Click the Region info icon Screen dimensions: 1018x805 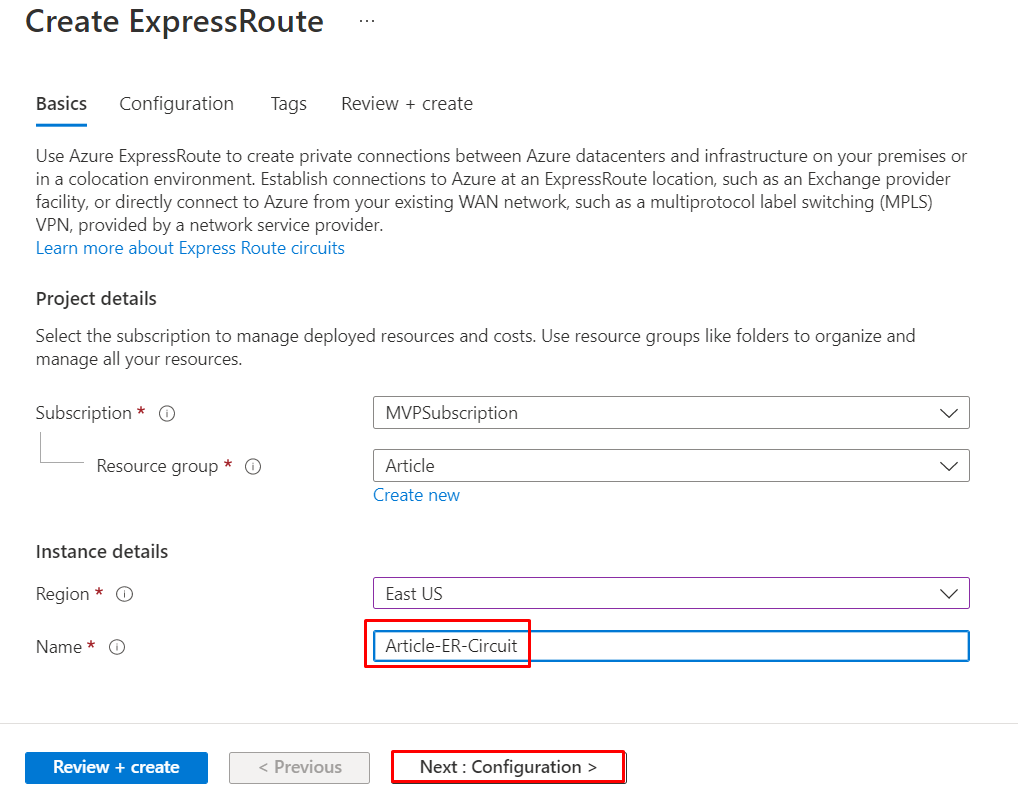coord(124,594)
